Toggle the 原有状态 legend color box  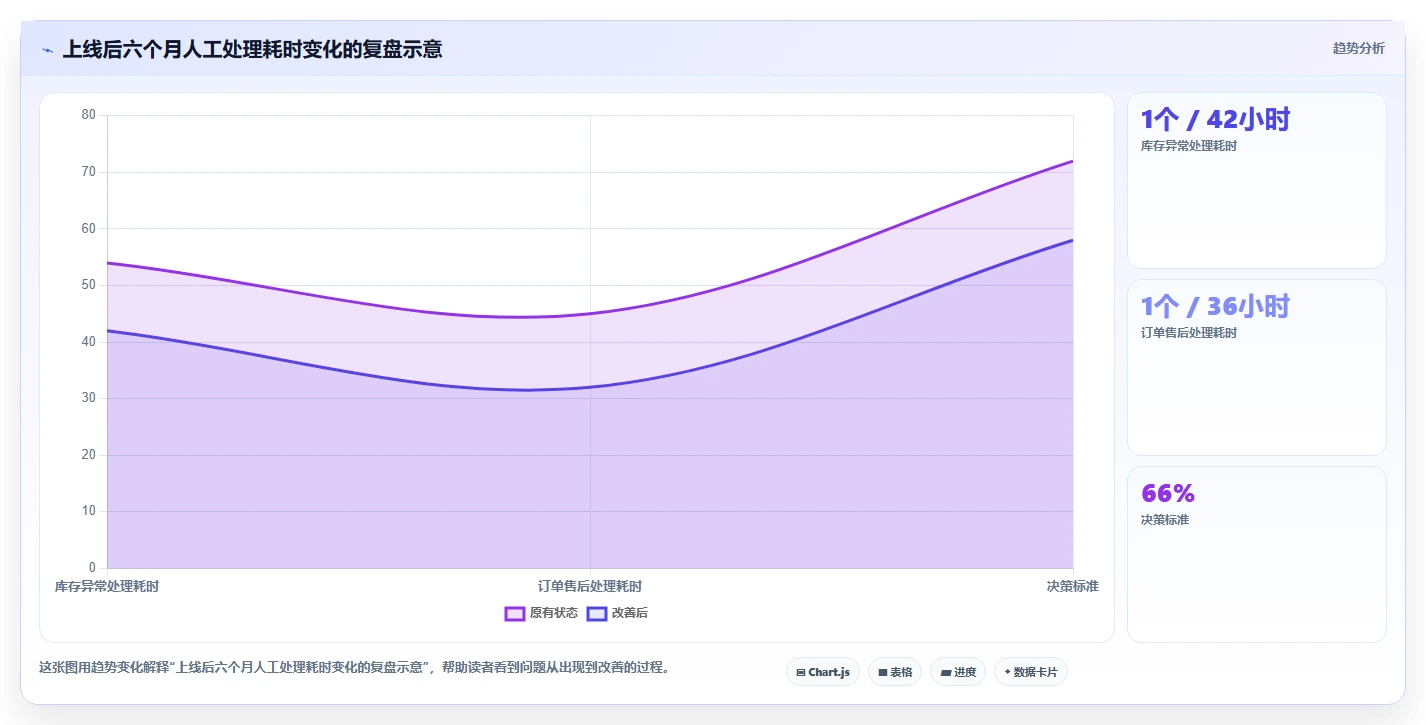tap(515, 613)
